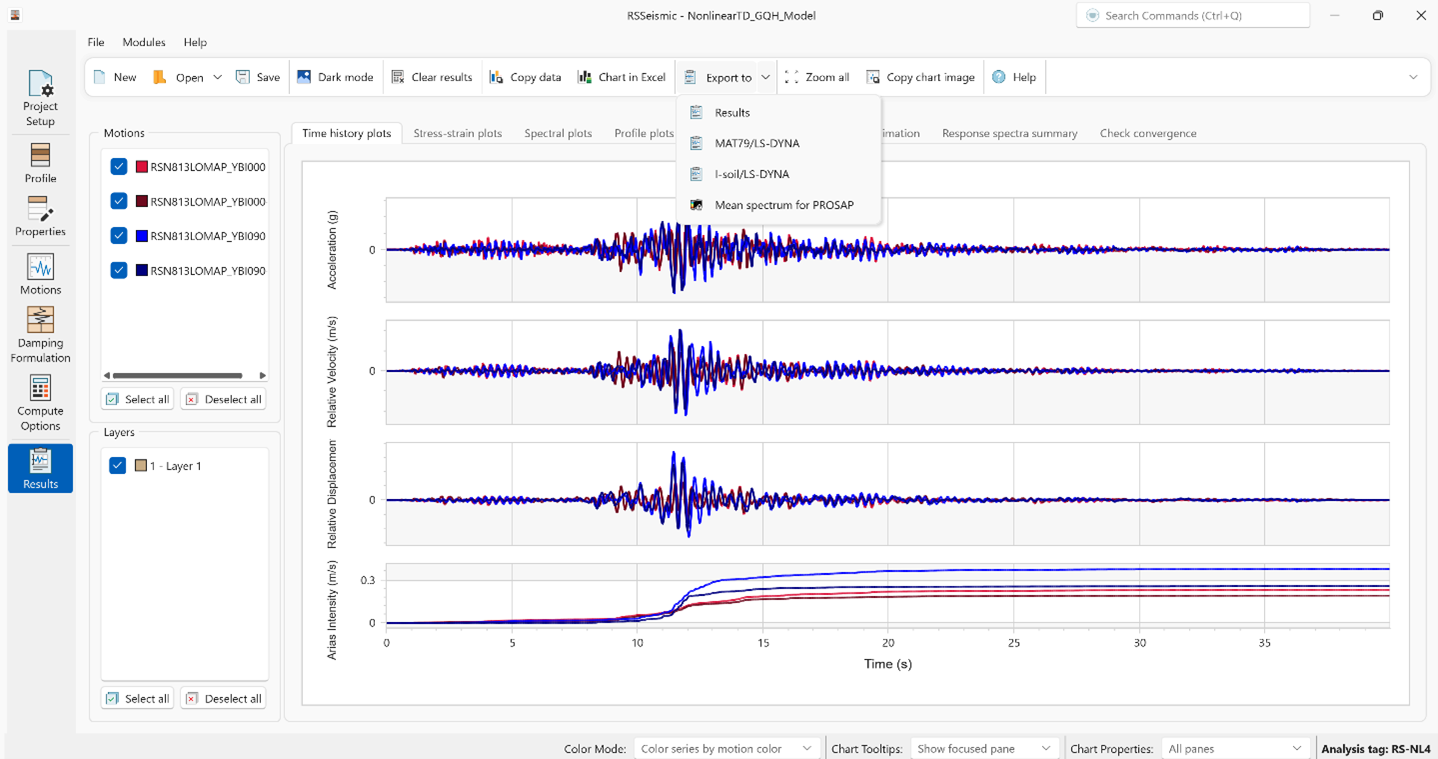Viewport: 1438px width, 759px height.
Task: Click the Chart in Excel button
Action: (621, 77)
